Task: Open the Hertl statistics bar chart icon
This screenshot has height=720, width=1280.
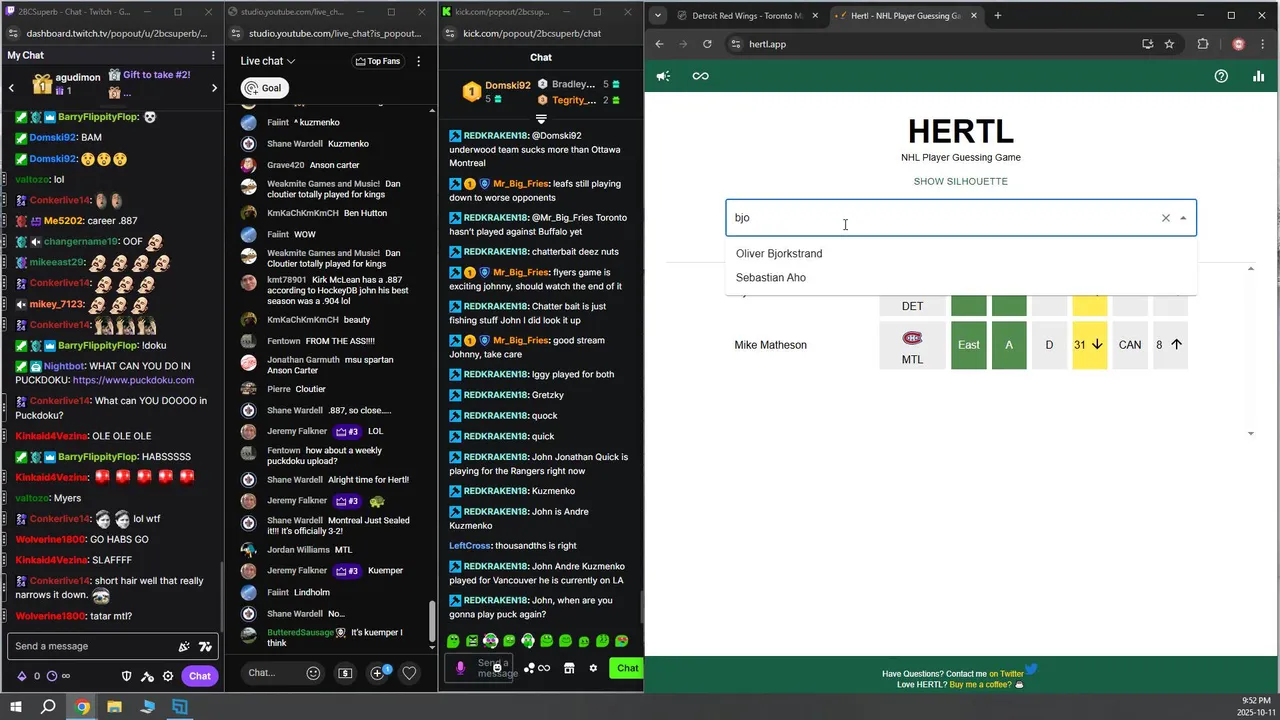Action: [x=1258, y=76]
